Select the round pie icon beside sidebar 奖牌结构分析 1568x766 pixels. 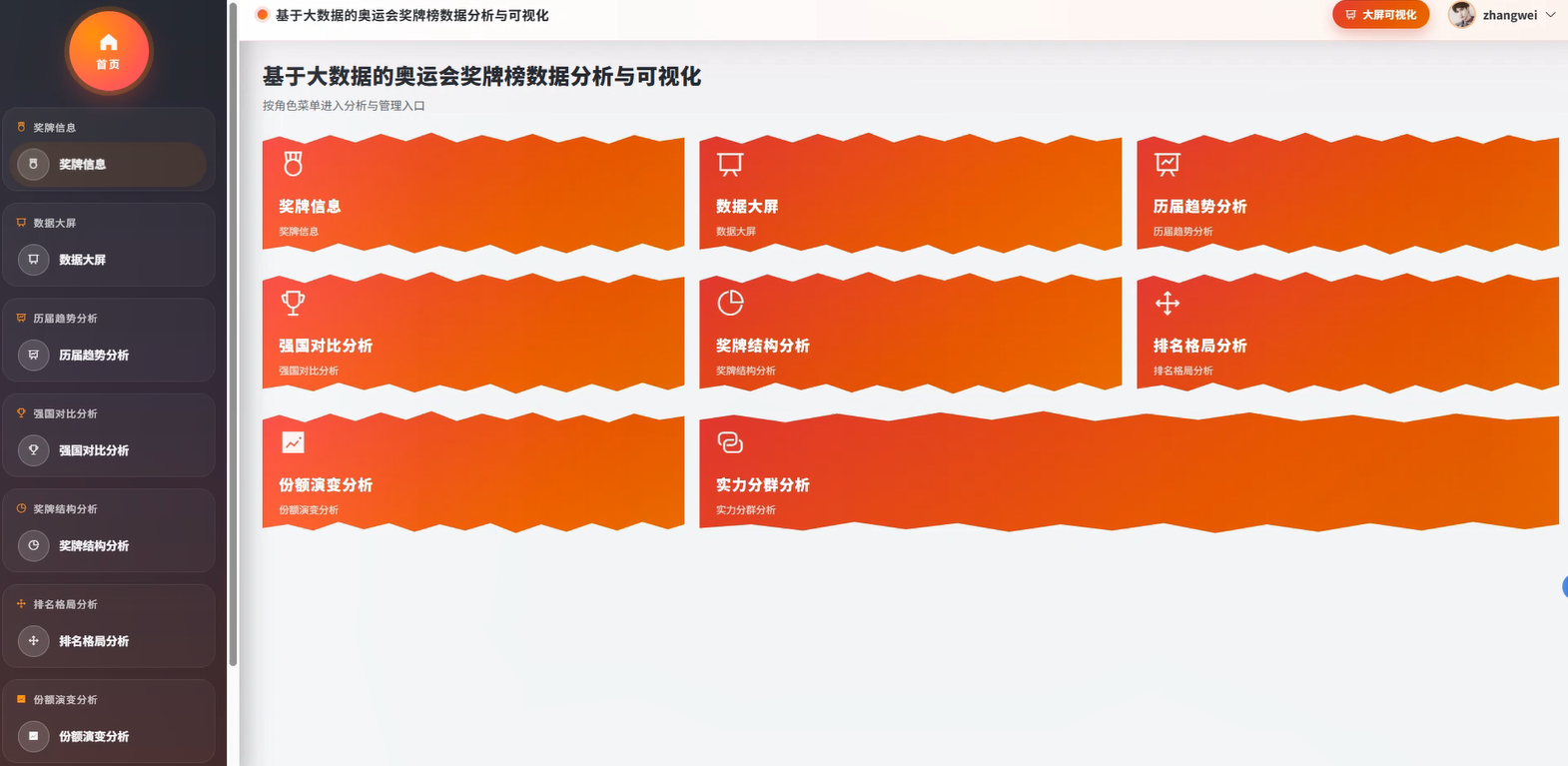point(33,545)
